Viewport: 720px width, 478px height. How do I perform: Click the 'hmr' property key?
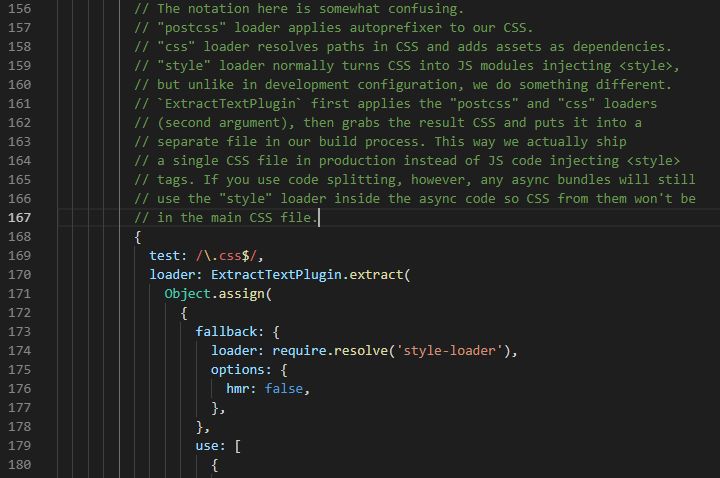[237, 389]
